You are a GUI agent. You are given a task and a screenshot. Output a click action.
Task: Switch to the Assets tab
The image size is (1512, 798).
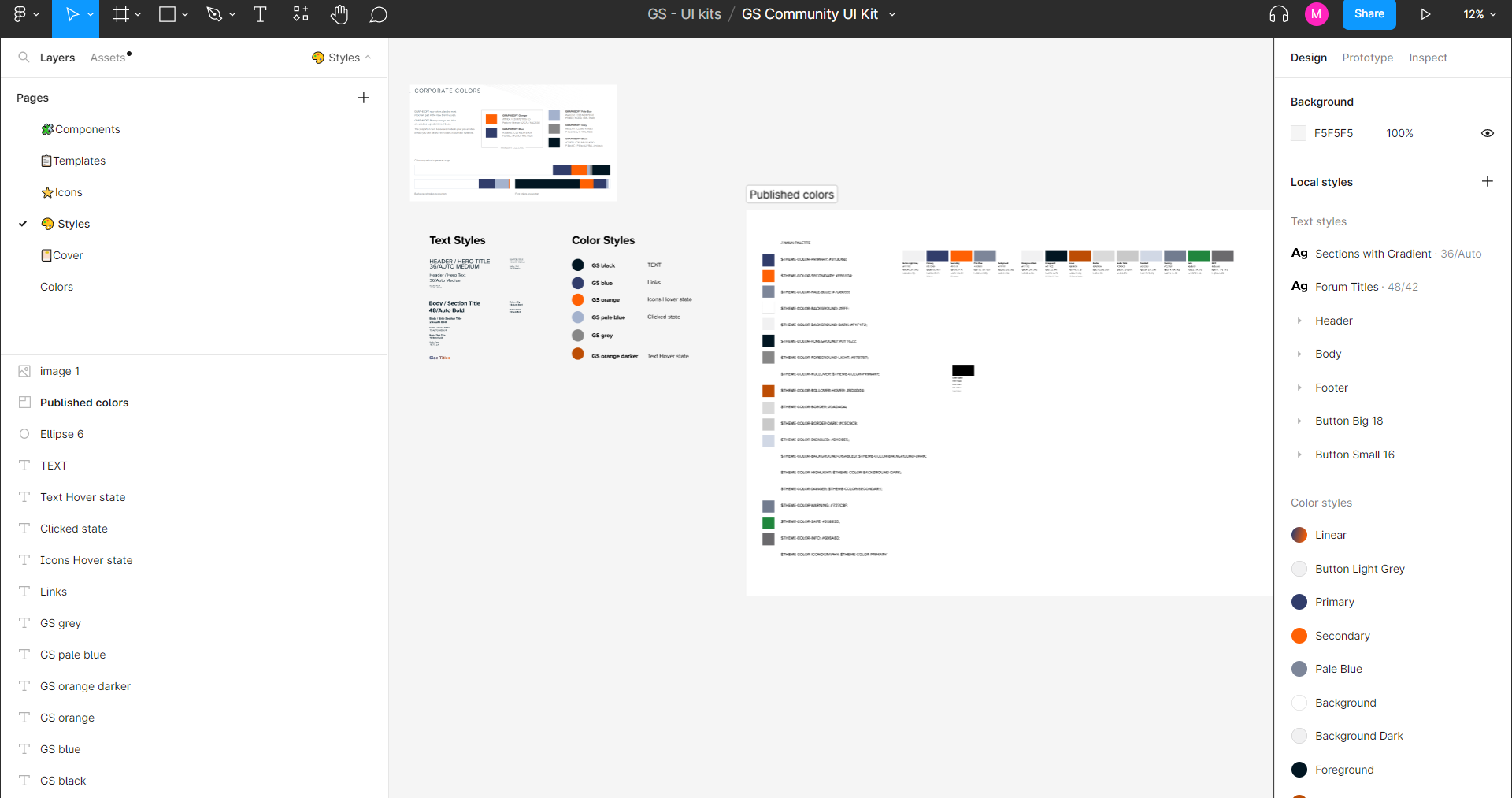point(108,58)
